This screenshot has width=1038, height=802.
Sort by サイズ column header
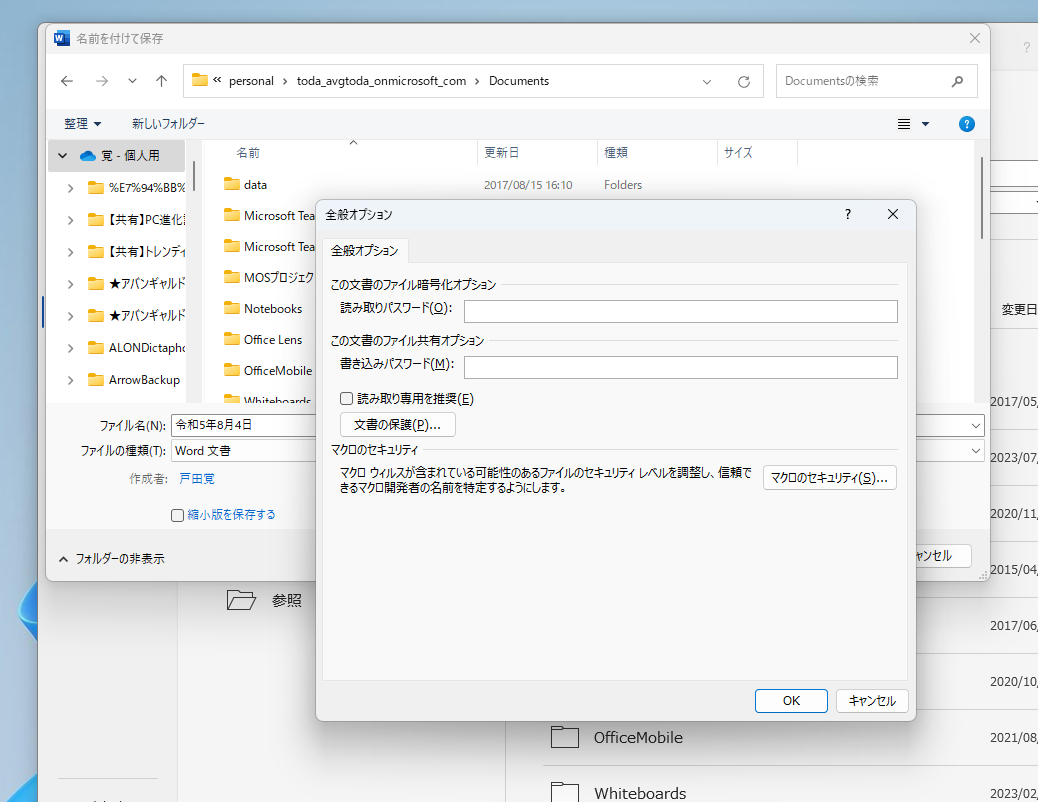(x=738, y=153)
